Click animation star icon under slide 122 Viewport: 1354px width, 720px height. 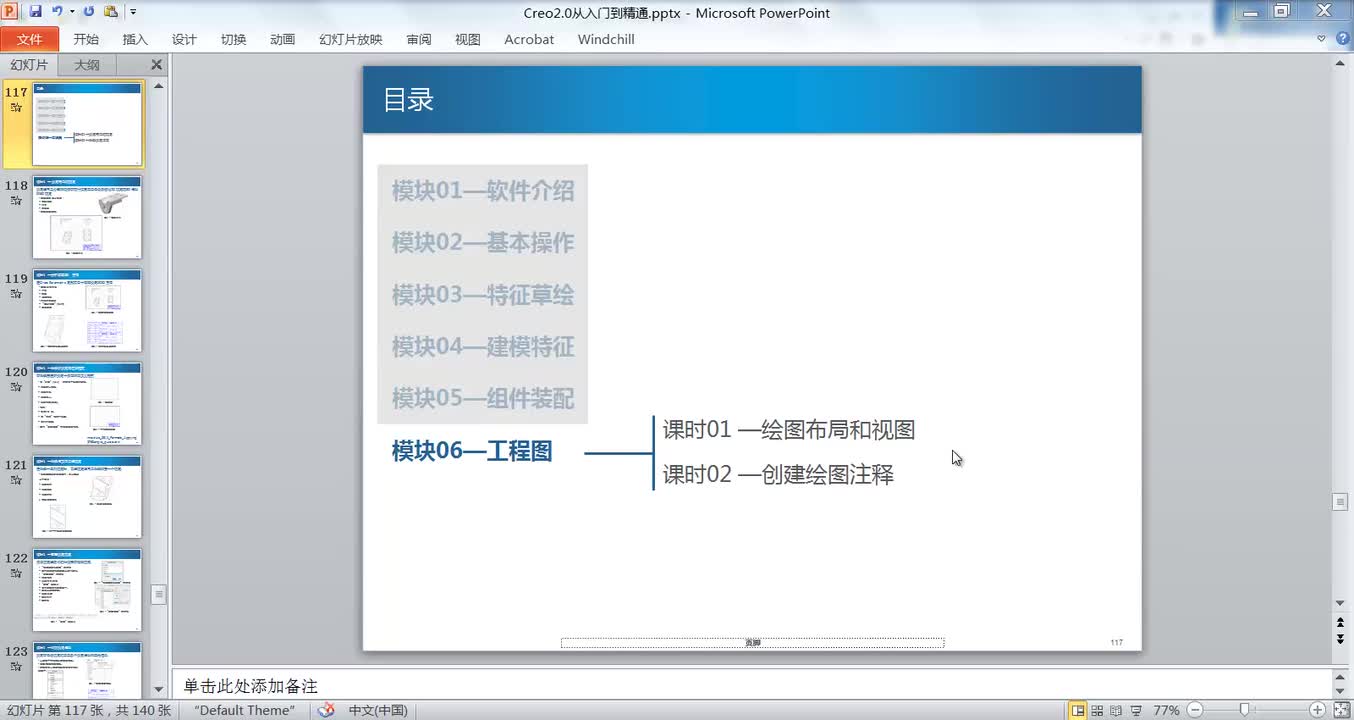click(x=16, y=573)
